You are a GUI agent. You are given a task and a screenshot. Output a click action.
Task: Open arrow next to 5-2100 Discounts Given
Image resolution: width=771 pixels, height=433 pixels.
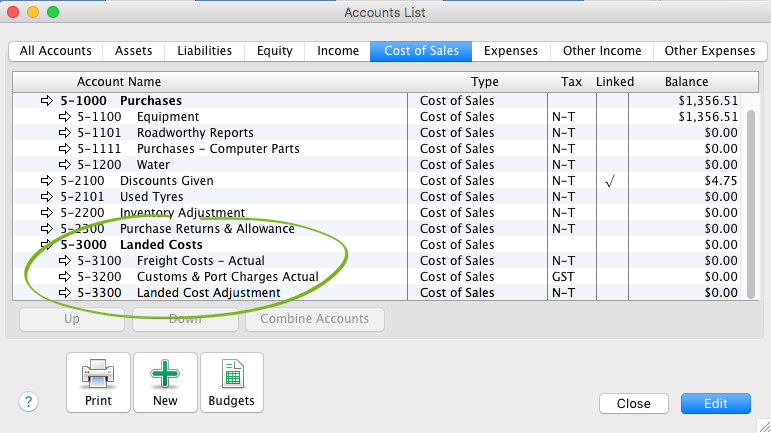(47, 181)
